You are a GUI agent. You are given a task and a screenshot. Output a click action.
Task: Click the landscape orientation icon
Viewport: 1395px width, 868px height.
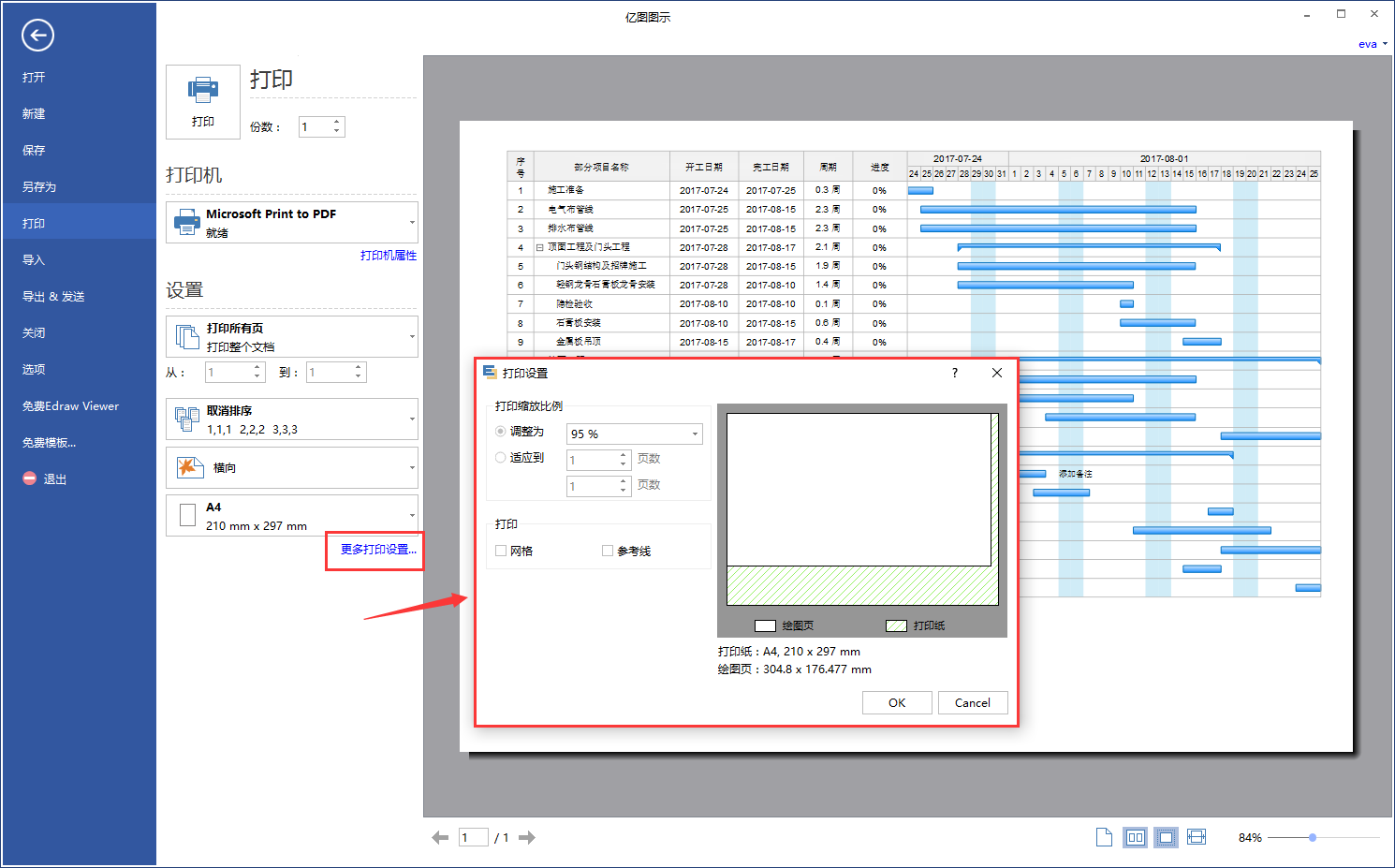pos(189,467)
